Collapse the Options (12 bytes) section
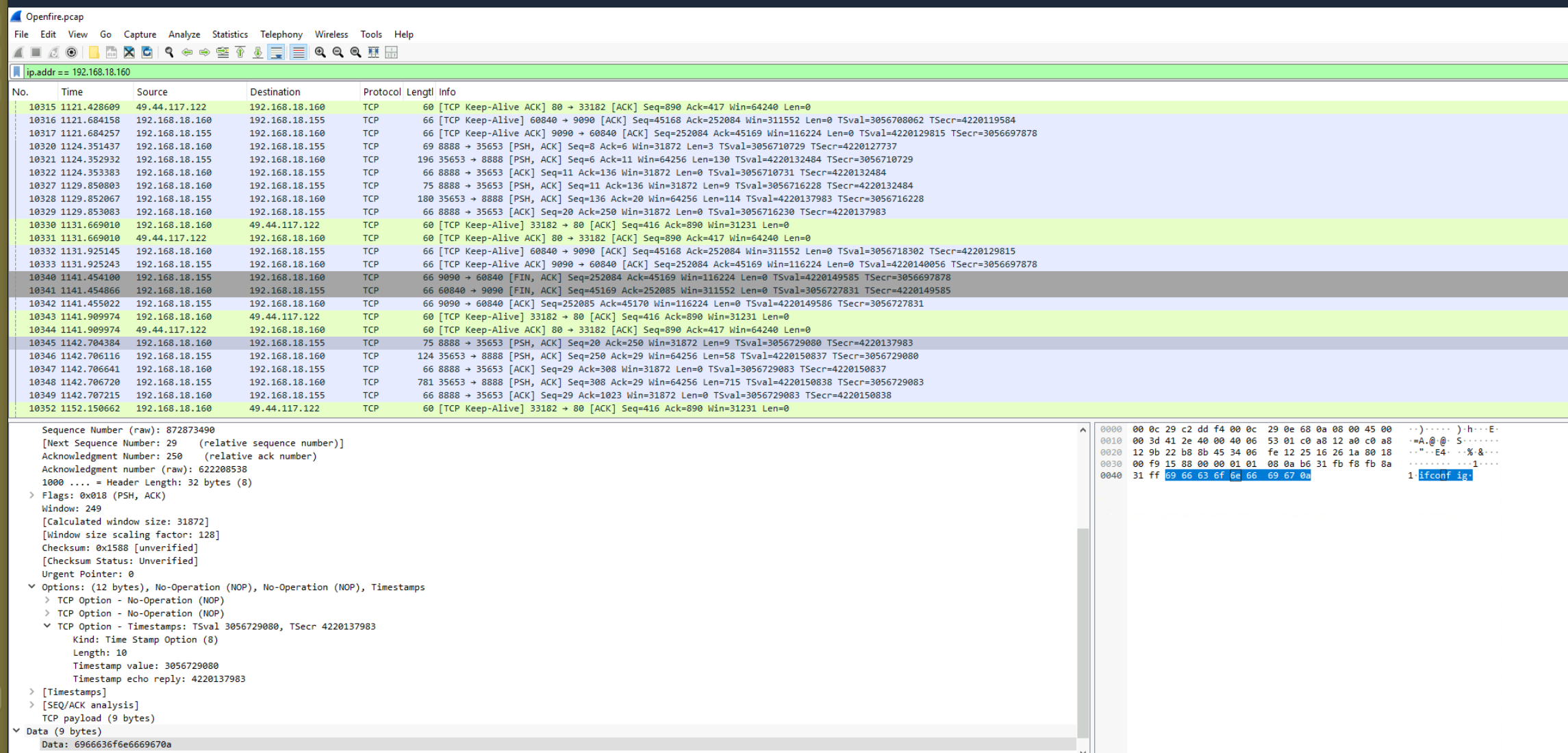Image resolution: width=1568 pixels, height=753 pixels. tap(31, 587)
